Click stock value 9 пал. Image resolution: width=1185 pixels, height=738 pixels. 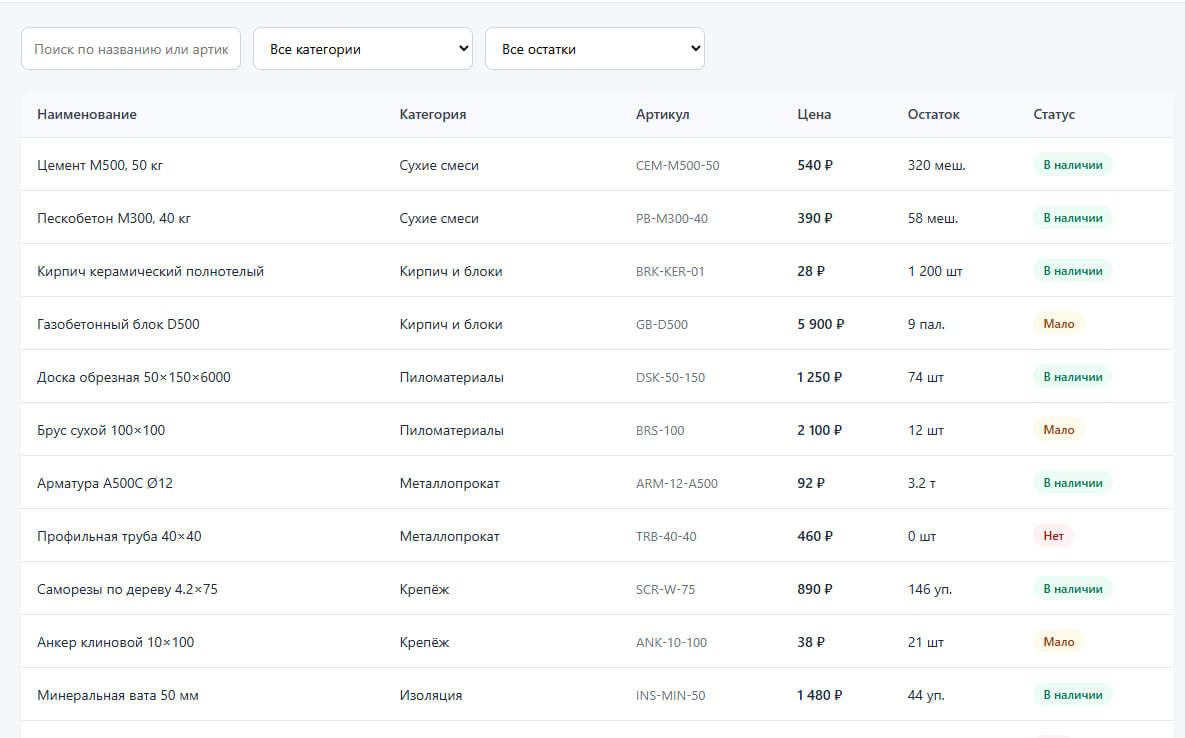pos(926,323)
